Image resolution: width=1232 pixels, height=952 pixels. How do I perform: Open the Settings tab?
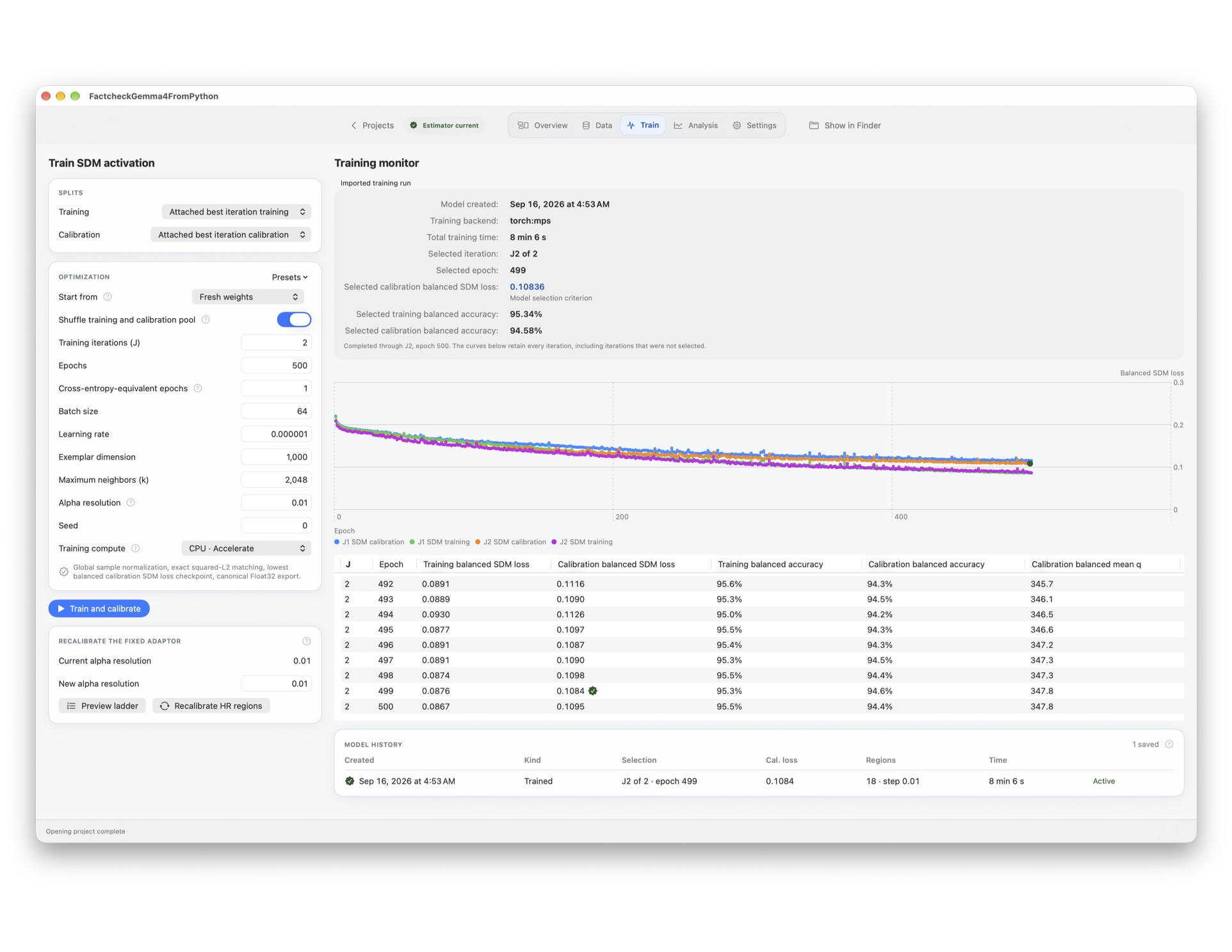tap(754, 125)
